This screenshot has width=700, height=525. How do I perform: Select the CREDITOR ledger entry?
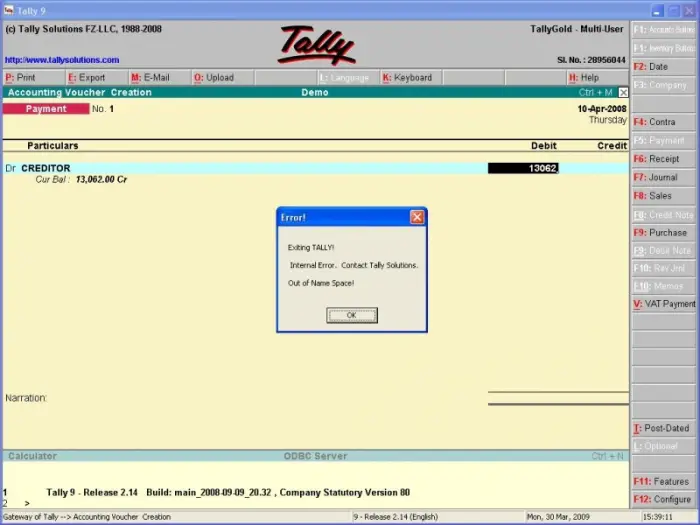click(x=46, y=168)
